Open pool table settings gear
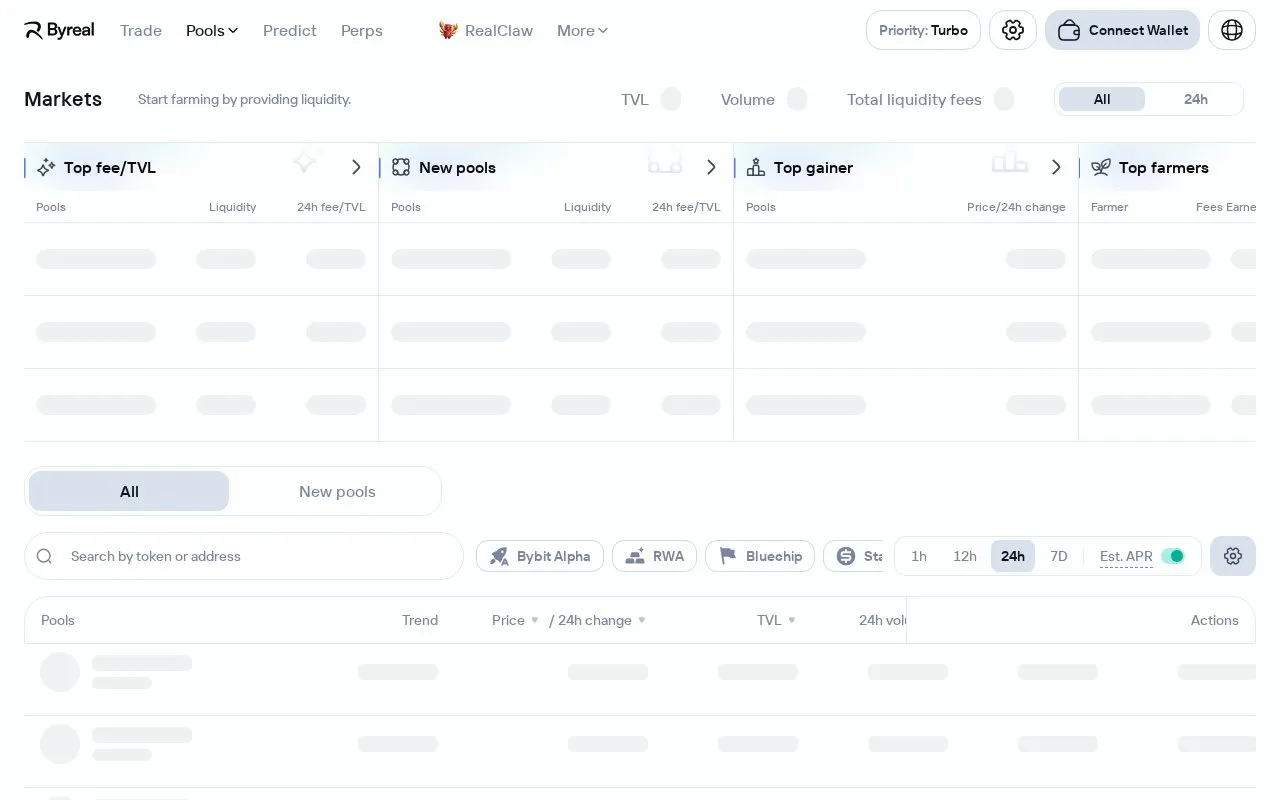The height and width of the screenshot is (800, 1280). coord(1233,556)
